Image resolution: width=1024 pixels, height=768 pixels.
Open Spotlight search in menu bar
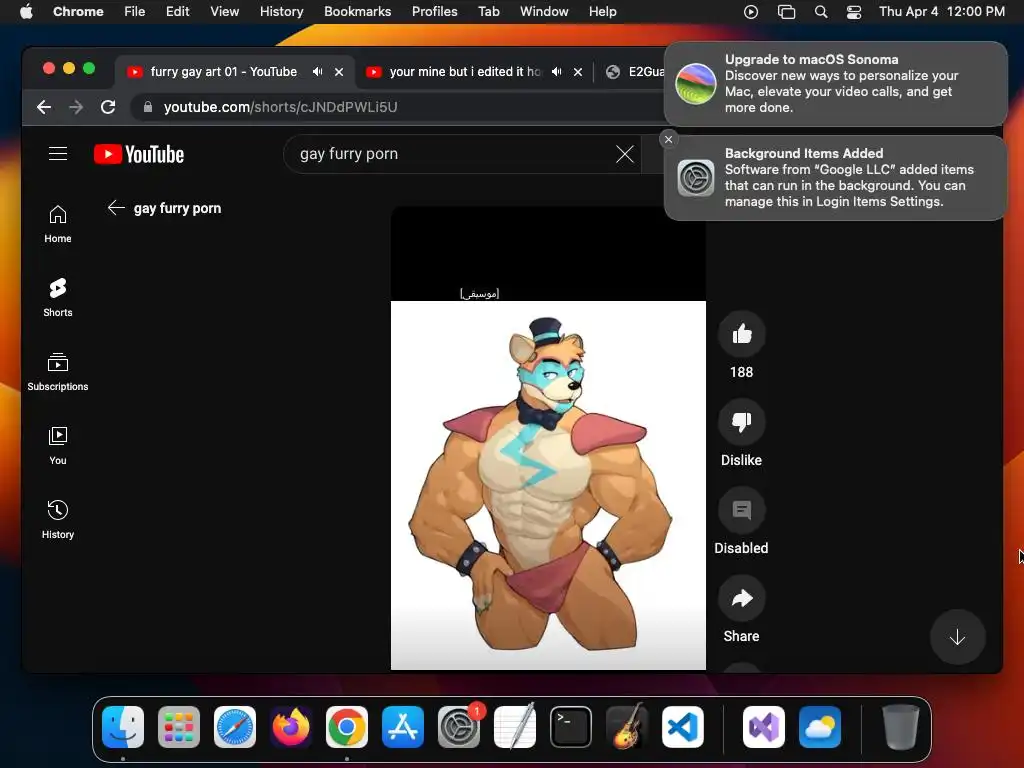click(821, 12)
